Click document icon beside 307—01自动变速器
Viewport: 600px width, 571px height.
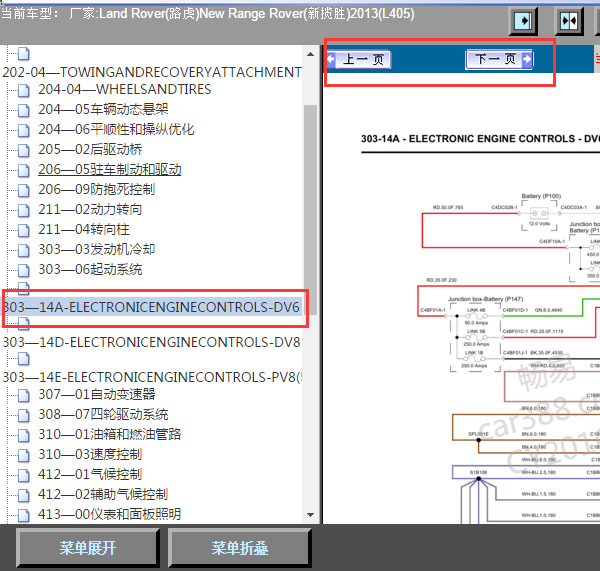pyautogui.click(x=24, y=395)
